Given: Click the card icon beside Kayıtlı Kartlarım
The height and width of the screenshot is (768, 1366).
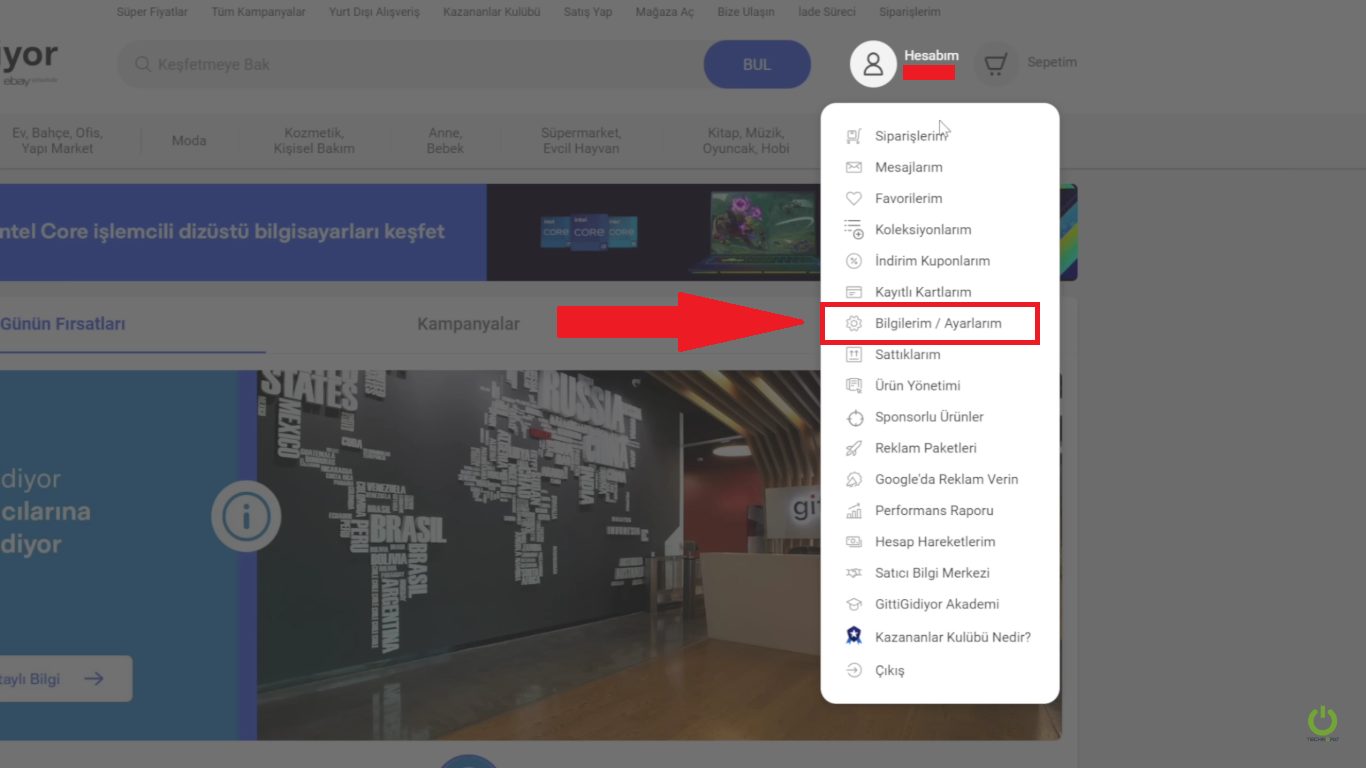Looking at the screenshot, I should click(x=853, y=291).
